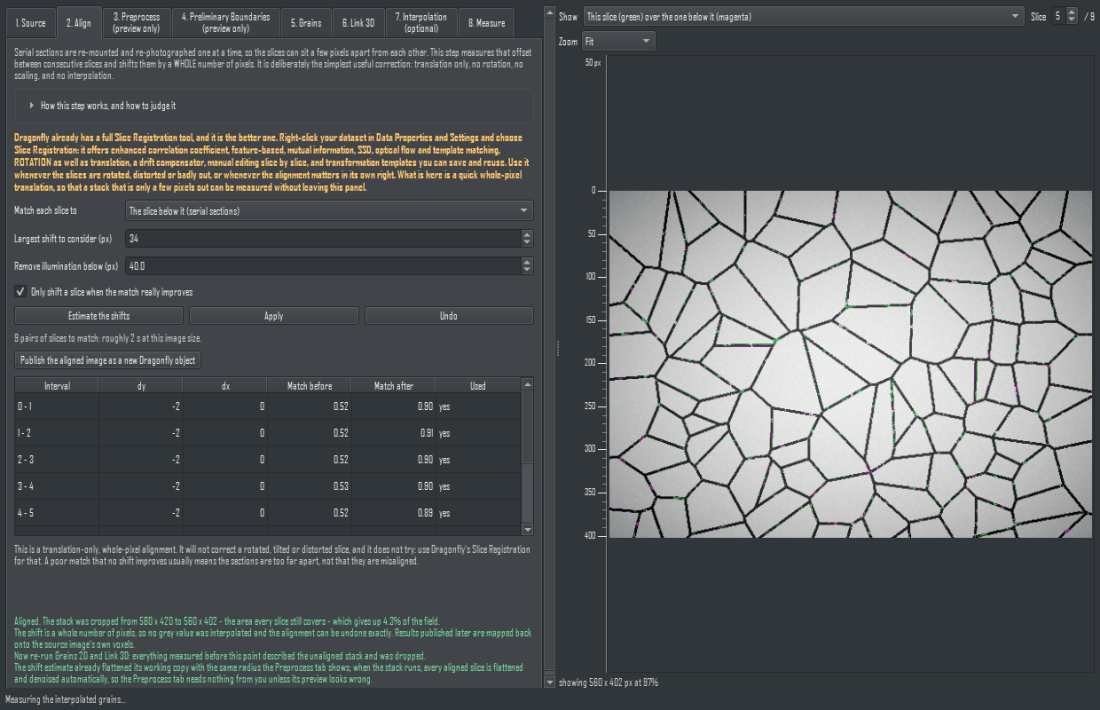The width and height of the screenshot is (1100, 710).
Task: Toggle 'Only shift a slice when match improves'
Action: (x=20, y=292)
